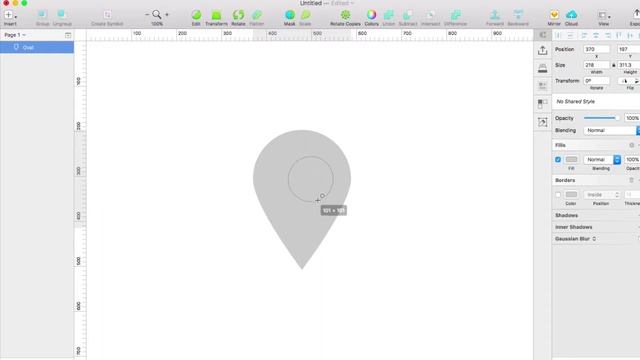
Task: Click the Border color swatch
Action: (x=571, y=195)
